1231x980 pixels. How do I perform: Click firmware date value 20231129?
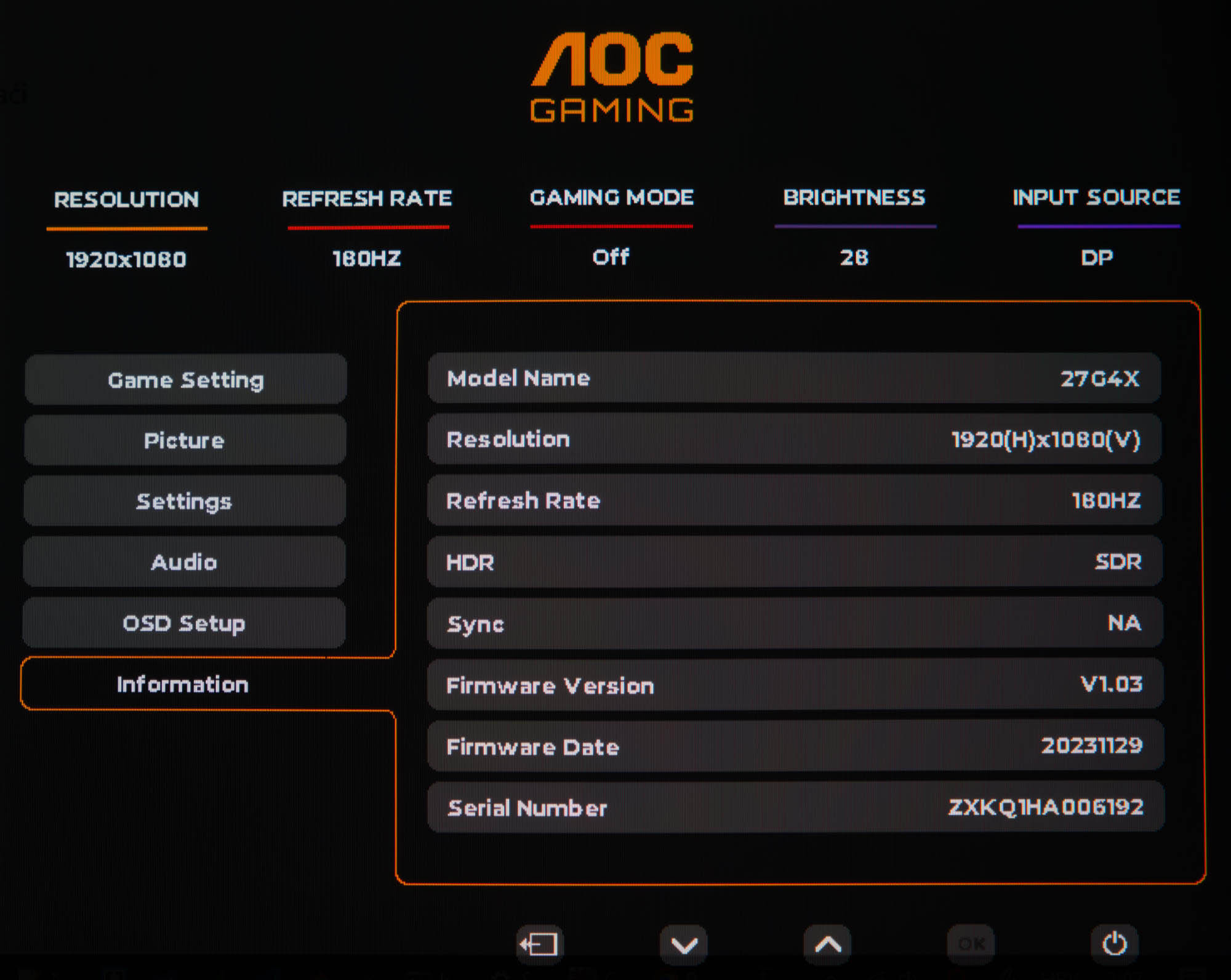pos(1092,745)
